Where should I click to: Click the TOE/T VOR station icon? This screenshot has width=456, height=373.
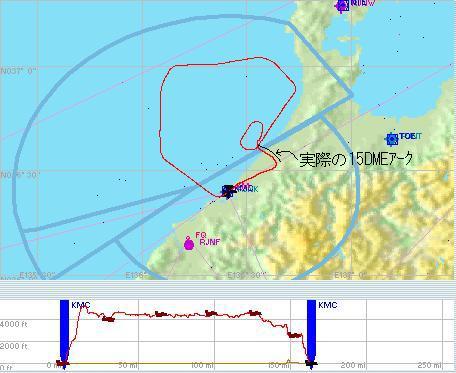click(x=392, y=139)
